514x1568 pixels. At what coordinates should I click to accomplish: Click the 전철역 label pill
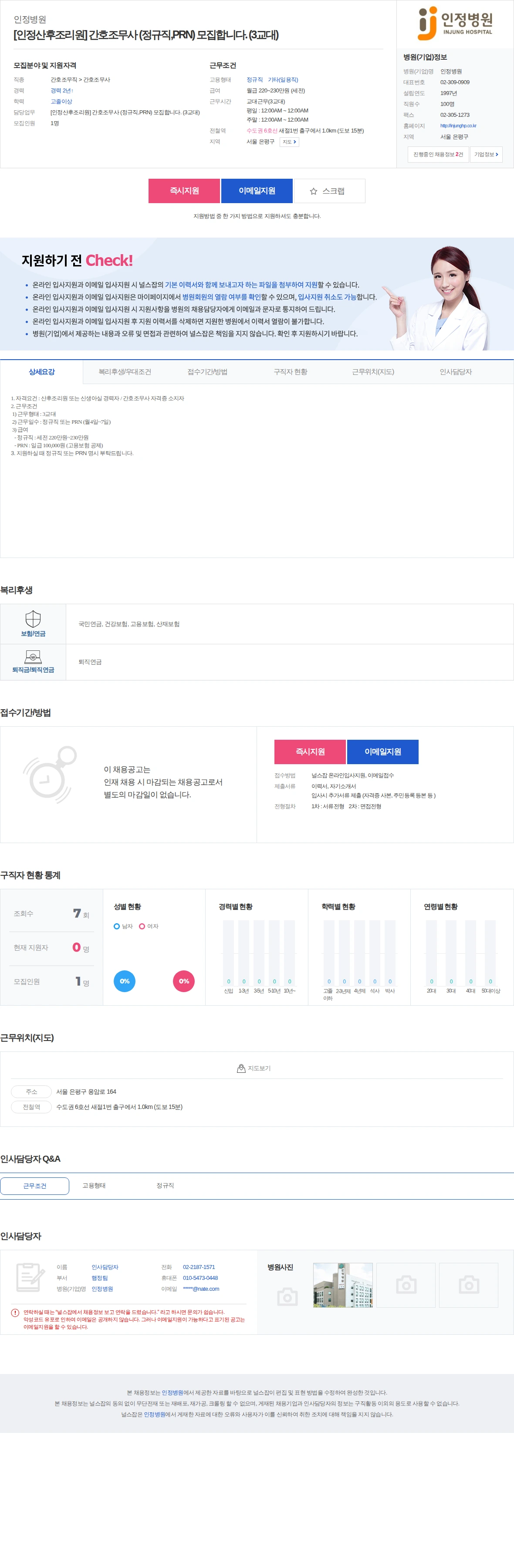pyautogui.click(x=32, y=1107)
